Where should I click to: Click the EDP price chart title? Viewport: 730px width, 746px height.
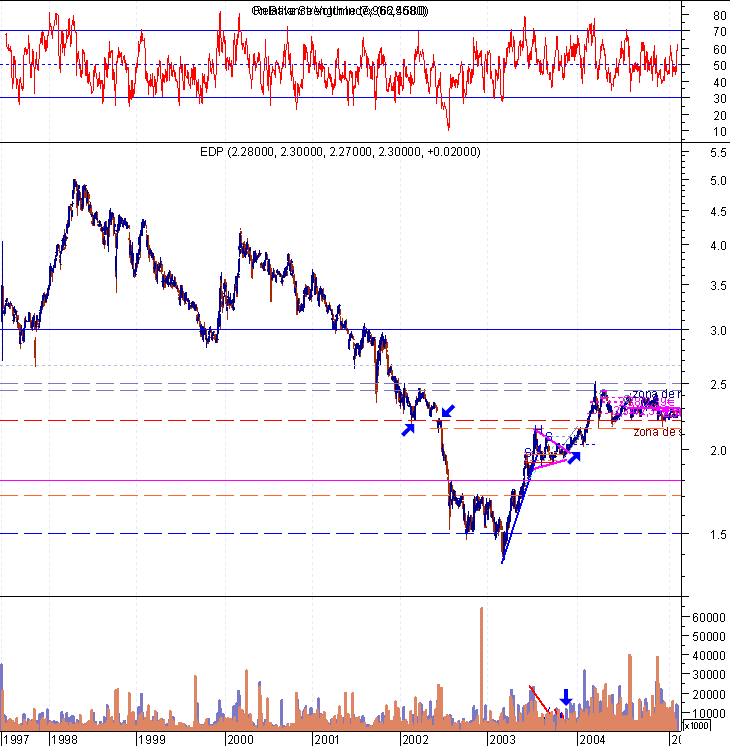340,152
